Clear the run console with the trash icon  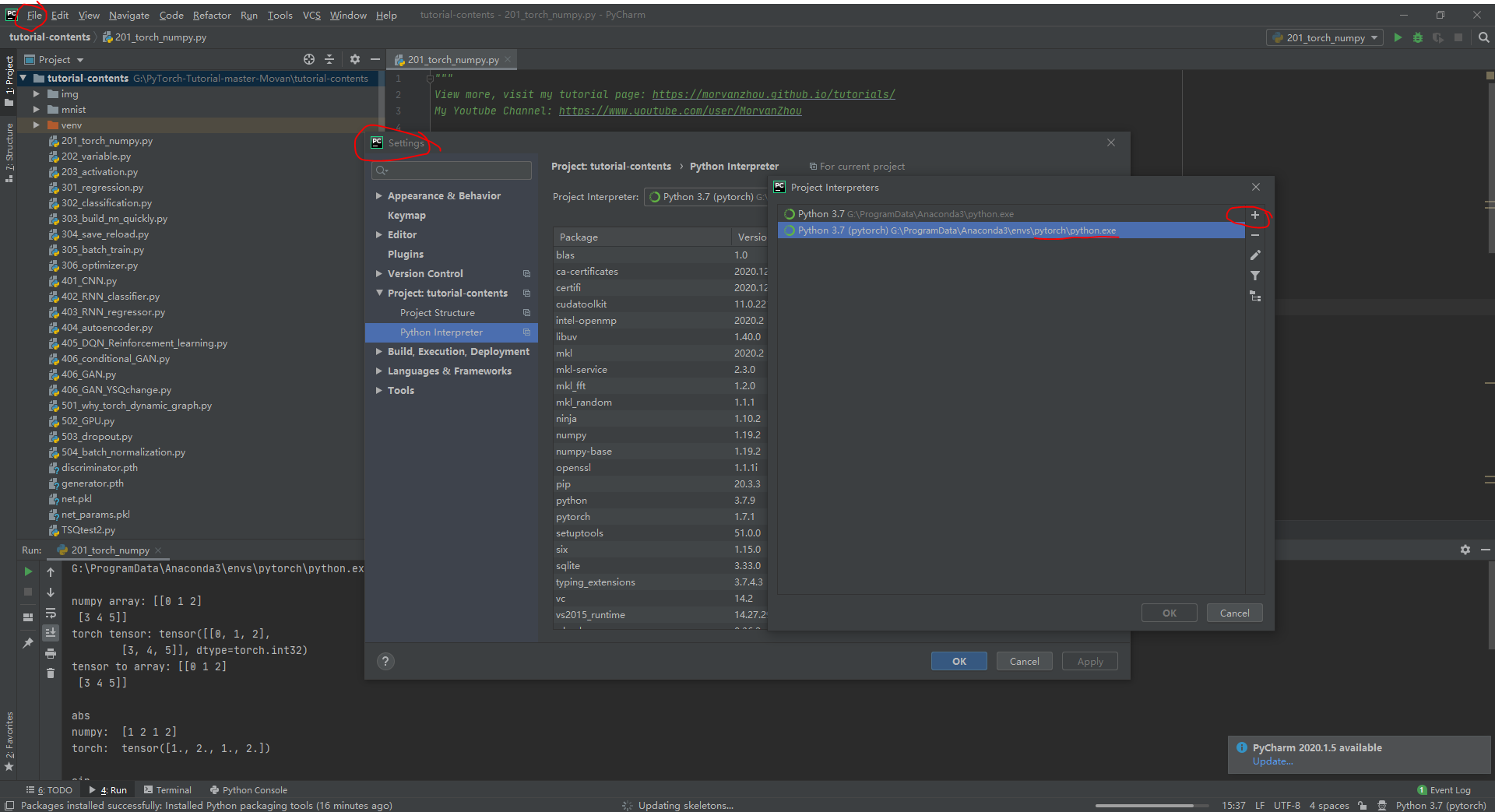pyautogui.click(x=51, y=673)
